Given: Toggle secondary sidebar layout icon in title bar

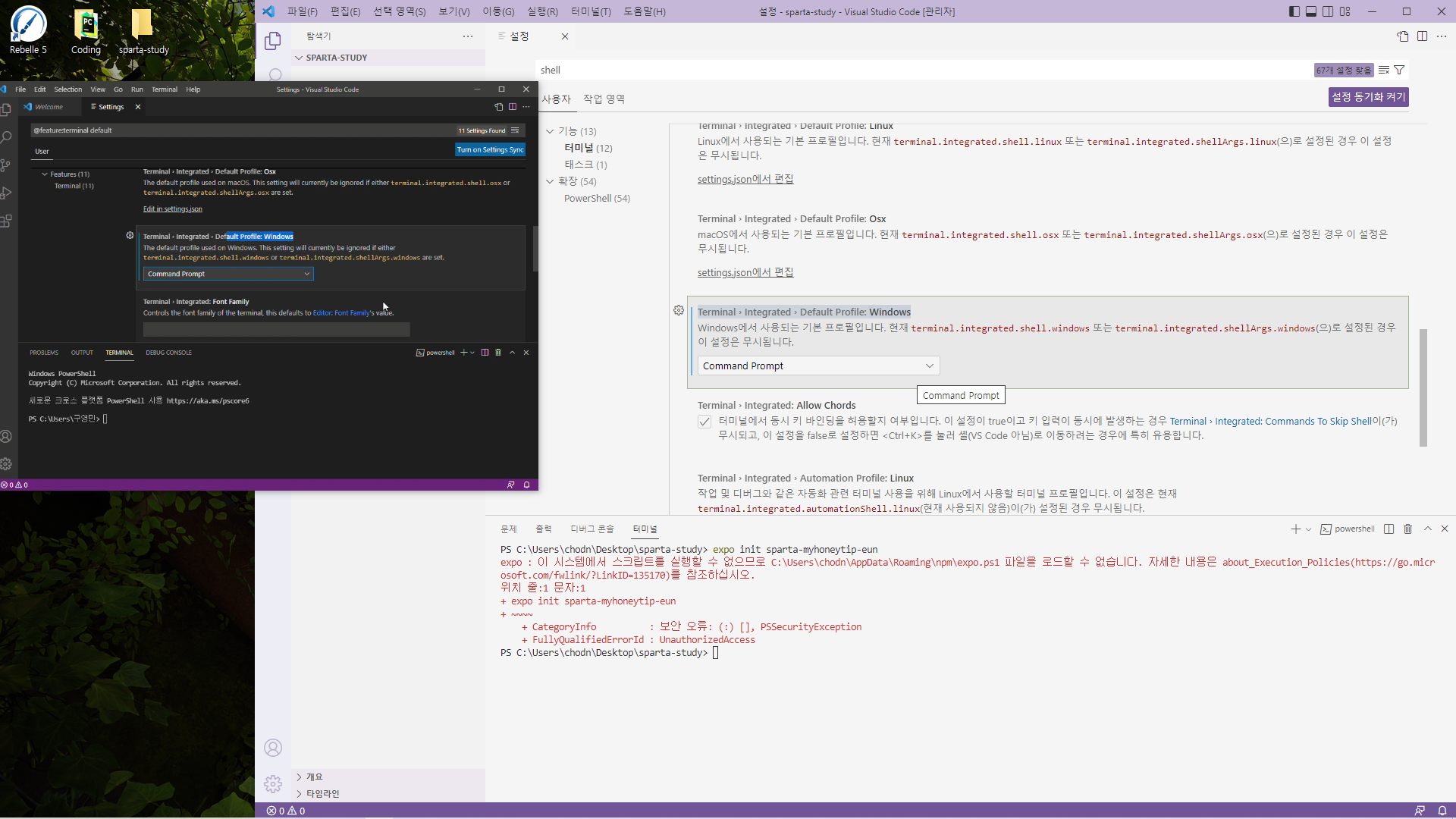Looking at the screenshot, I should click(x=1328, y=11).
